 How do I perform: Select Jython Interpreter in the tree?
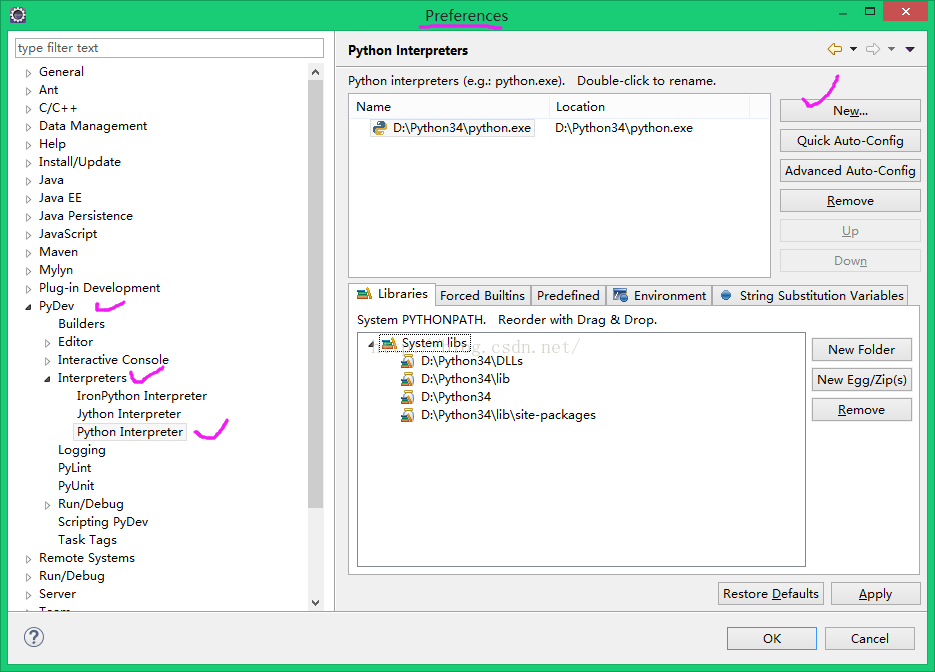(x=129, y=414)
